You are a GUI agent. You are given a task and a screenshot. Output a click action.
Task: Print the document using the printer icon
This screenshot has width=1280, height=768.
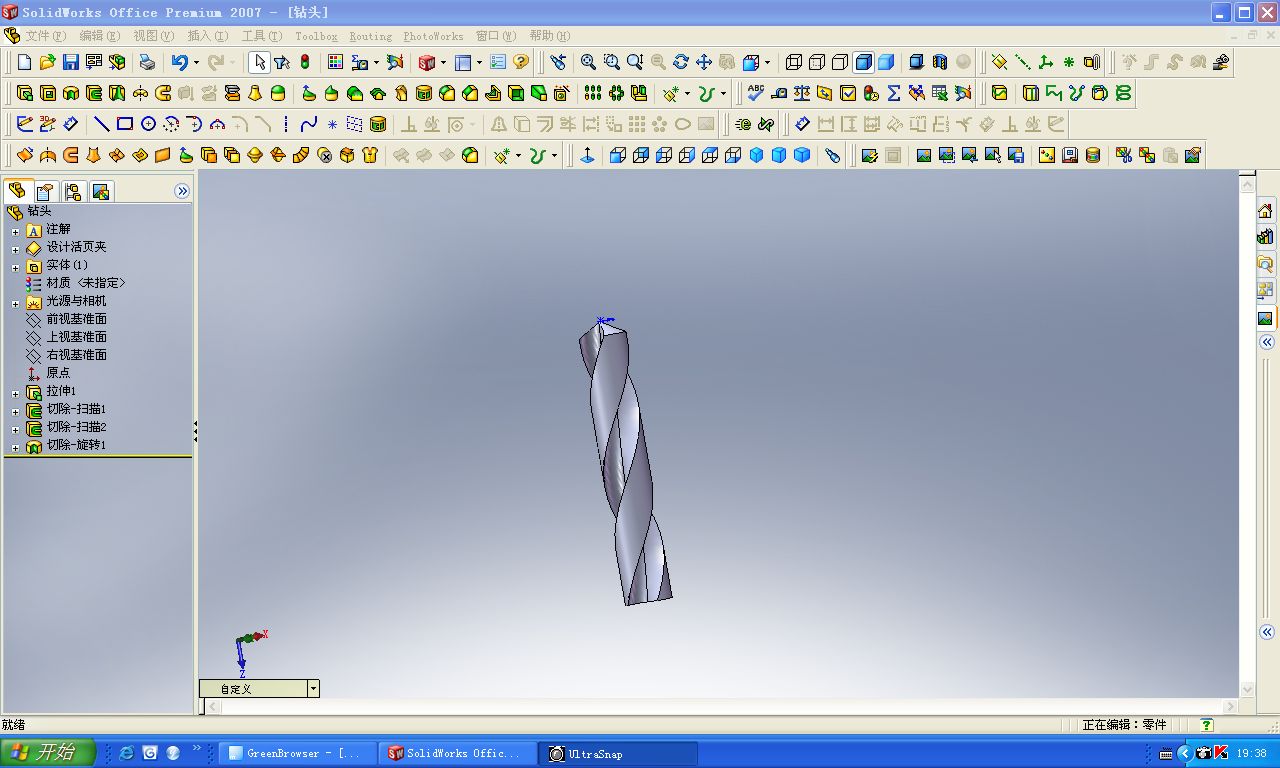coord(147,62)
